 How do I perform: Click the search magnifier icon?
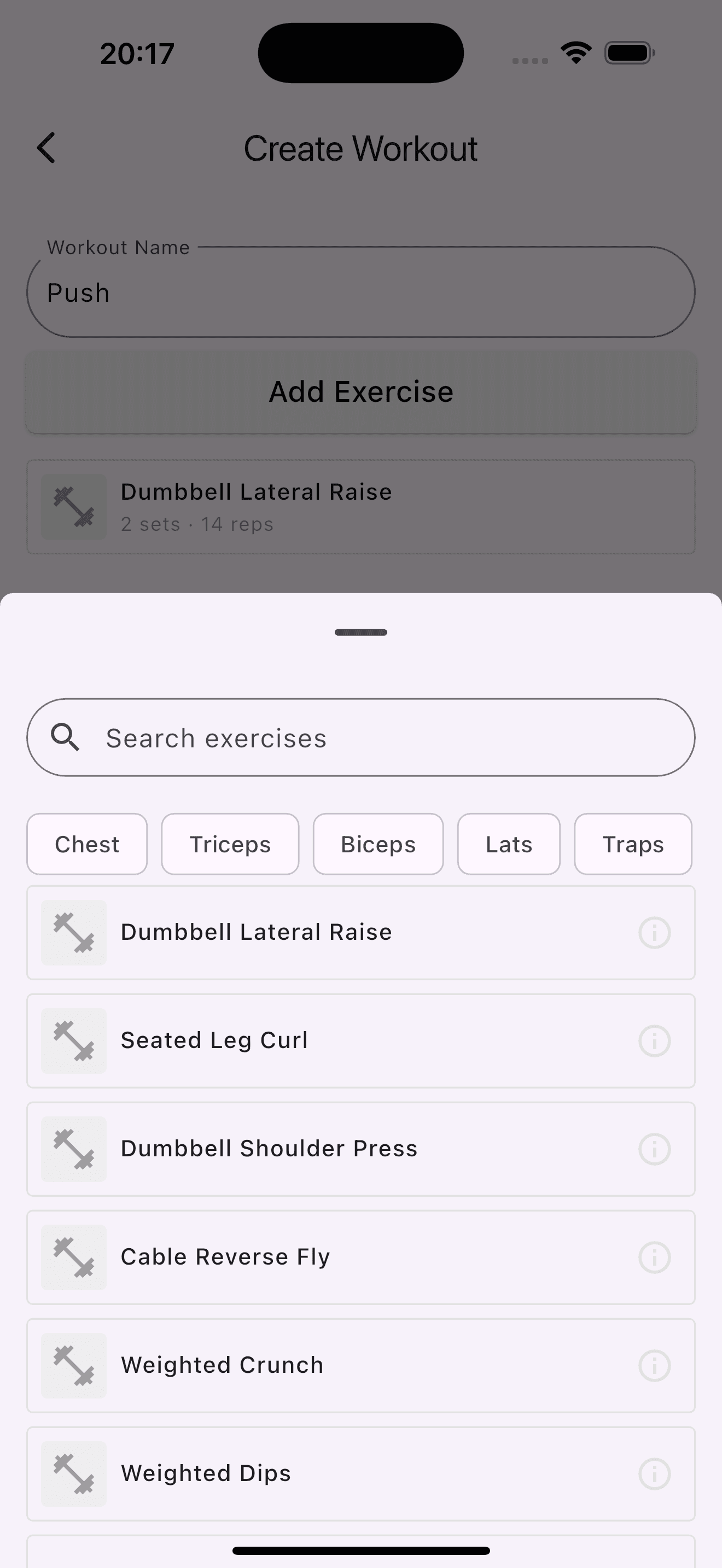pos(65,737)
